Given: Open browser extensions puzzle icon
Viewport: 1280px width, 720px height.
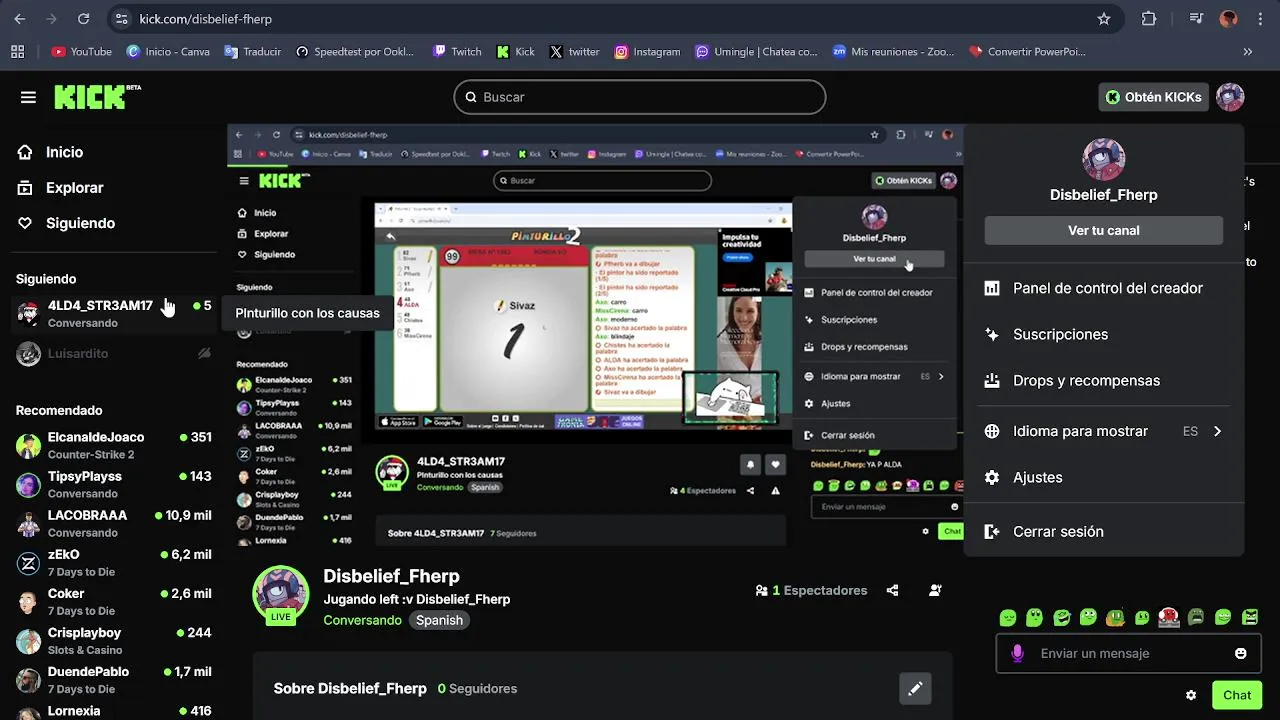Looking at the screenshot, I should coord(1149,19).
